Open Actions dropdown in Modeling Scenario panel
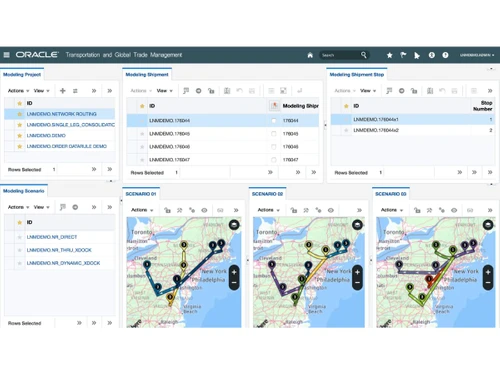The width and height of the screenshot is (500, 375). point(18,207)
